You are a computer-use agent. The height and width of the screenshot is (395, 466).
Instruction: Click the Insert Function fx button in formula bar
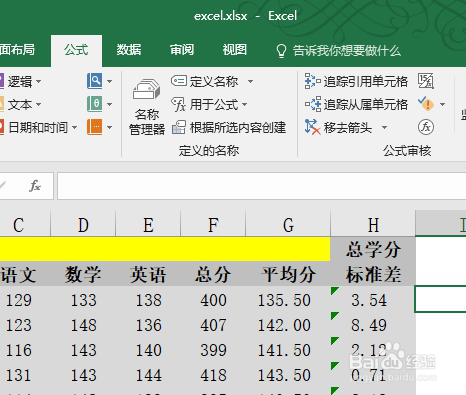(x=35, y=186)
